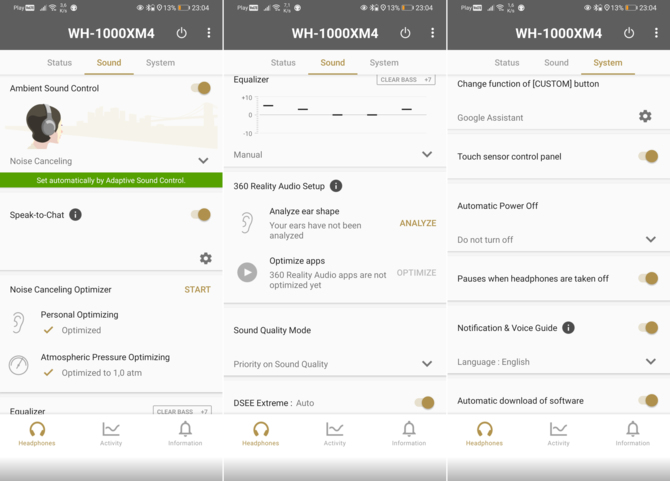Toggle Ambient Sound Control switch
Screen dimensions: 670x481
[x=201, y=88]
